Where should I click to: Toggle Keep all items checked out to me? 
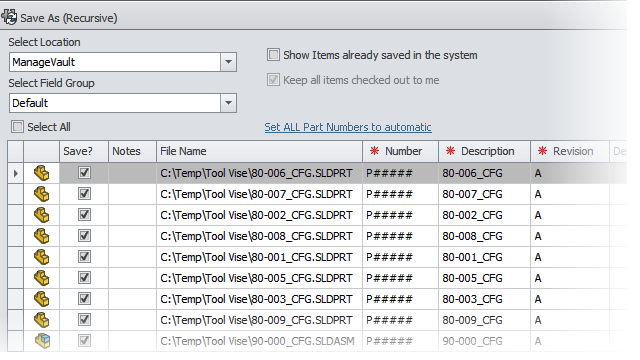point(273,80)
